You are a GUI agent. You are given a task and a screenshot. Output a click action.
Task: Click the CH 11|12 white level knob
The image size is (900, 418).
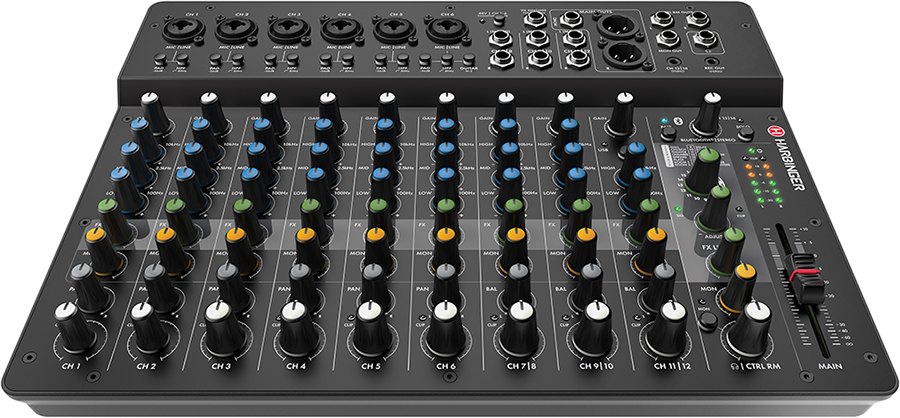pos(667,328)
